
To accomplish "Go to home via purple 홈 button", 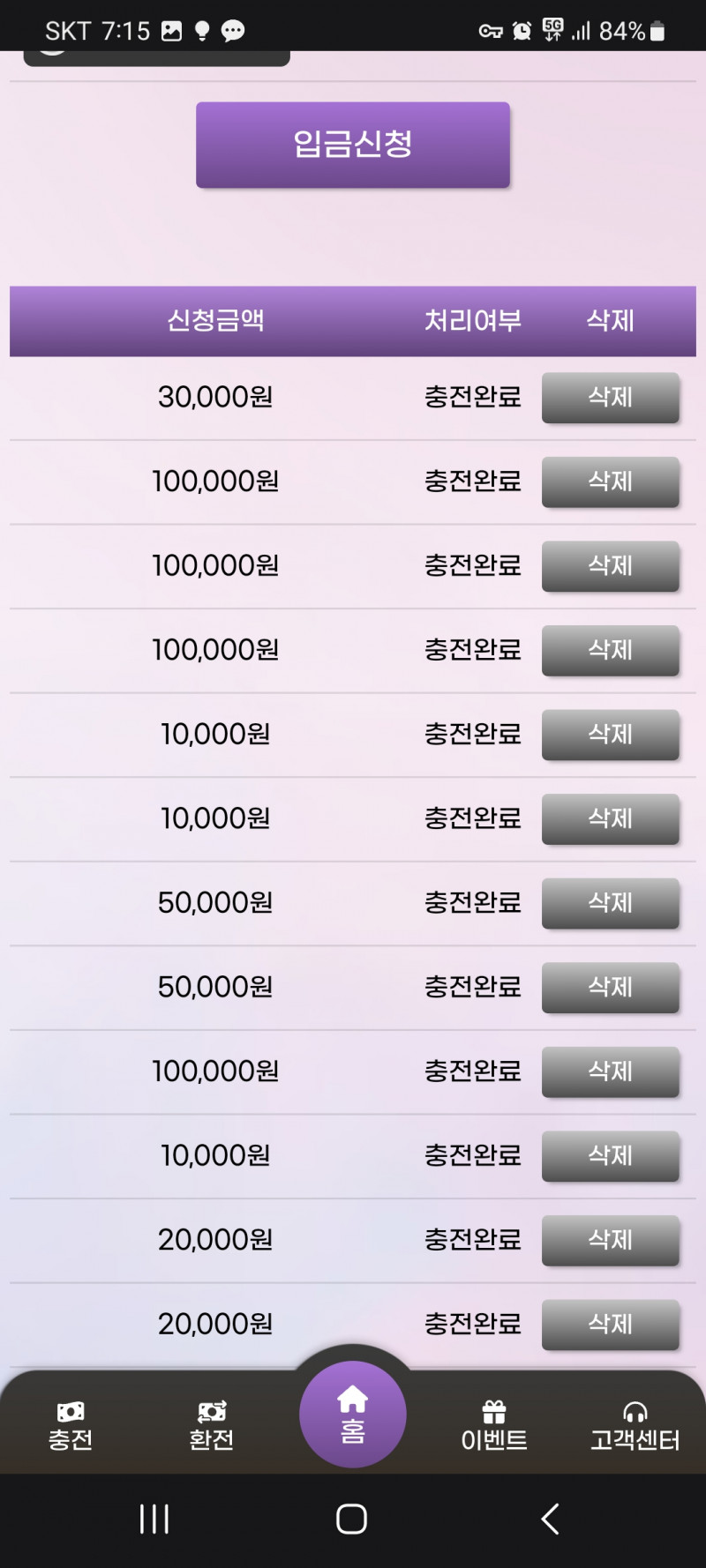I will coord(353,1414).
